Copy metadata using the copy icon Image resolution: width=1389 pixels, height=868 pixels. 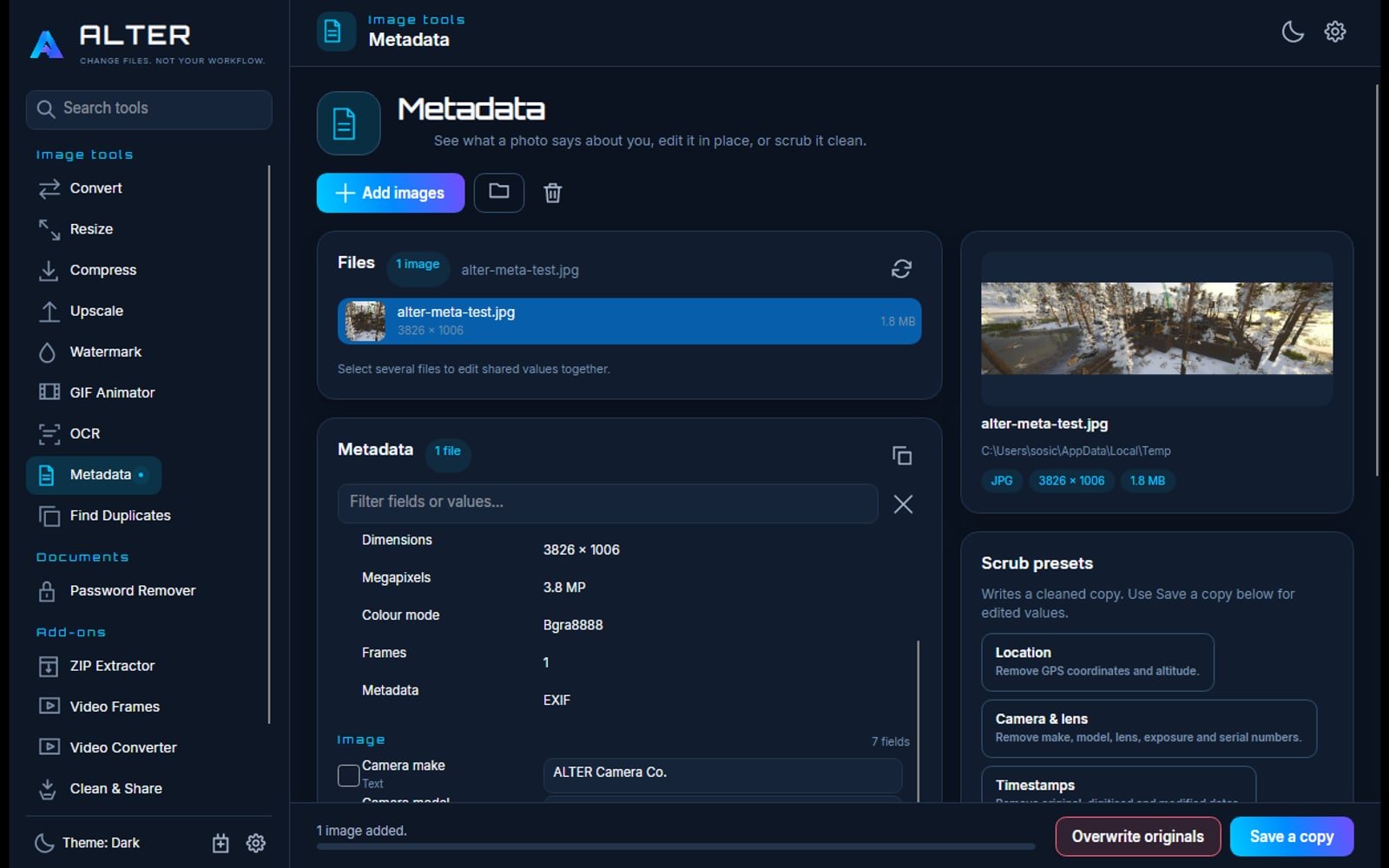point(902,456)
